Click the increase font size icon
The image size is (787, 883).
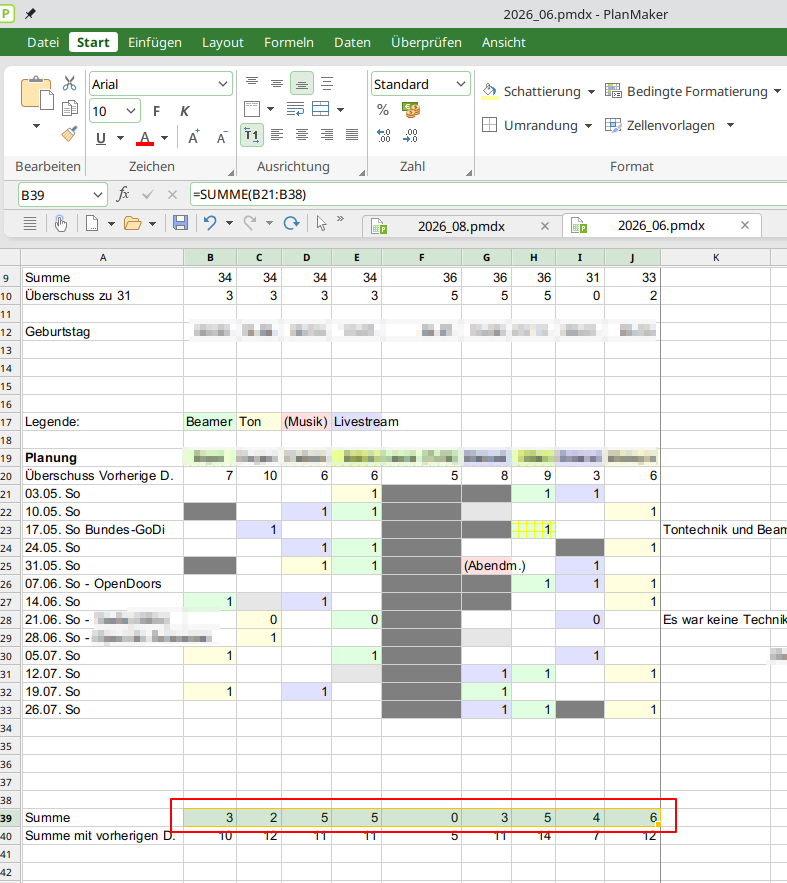pyautogui.click(x=194, y=137)
